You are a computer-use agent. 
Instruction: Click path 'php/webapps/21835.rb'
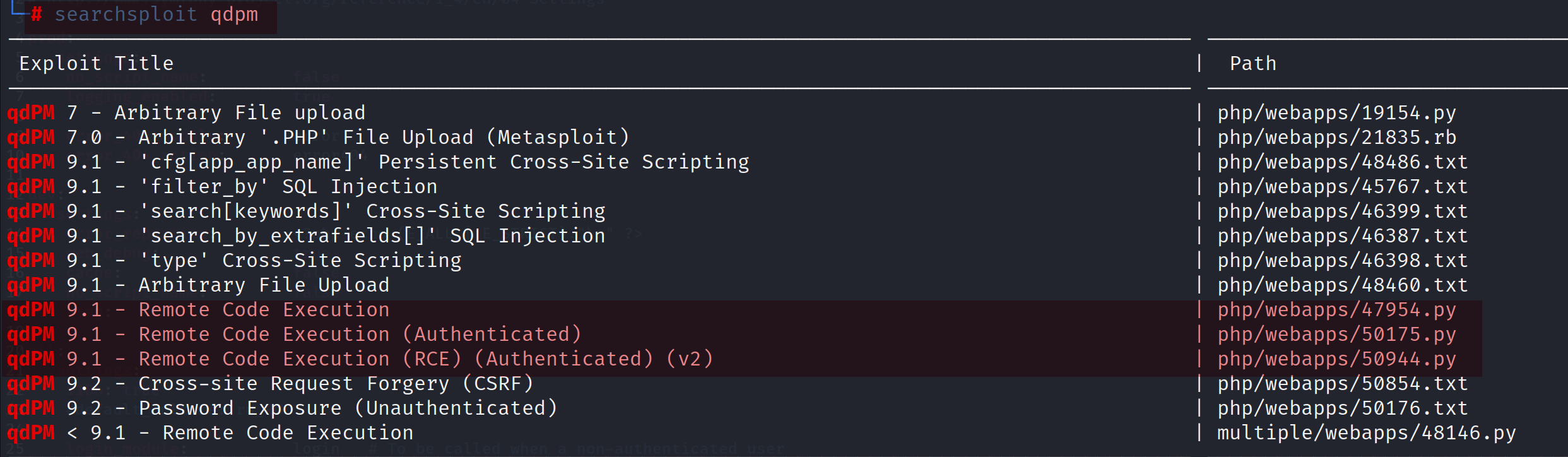click(1336, 138)
